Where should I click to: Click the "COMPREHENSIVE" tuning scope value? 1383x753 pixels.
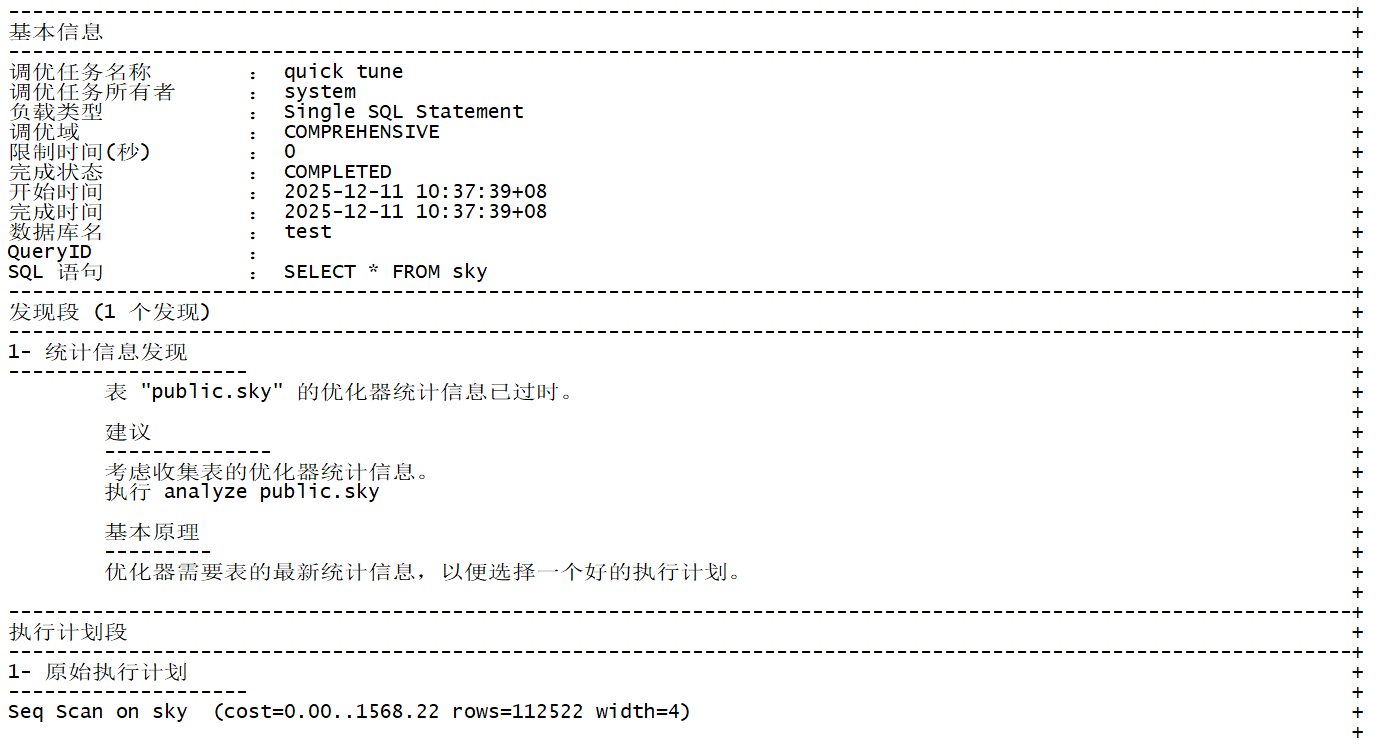[x=361, y=132]
